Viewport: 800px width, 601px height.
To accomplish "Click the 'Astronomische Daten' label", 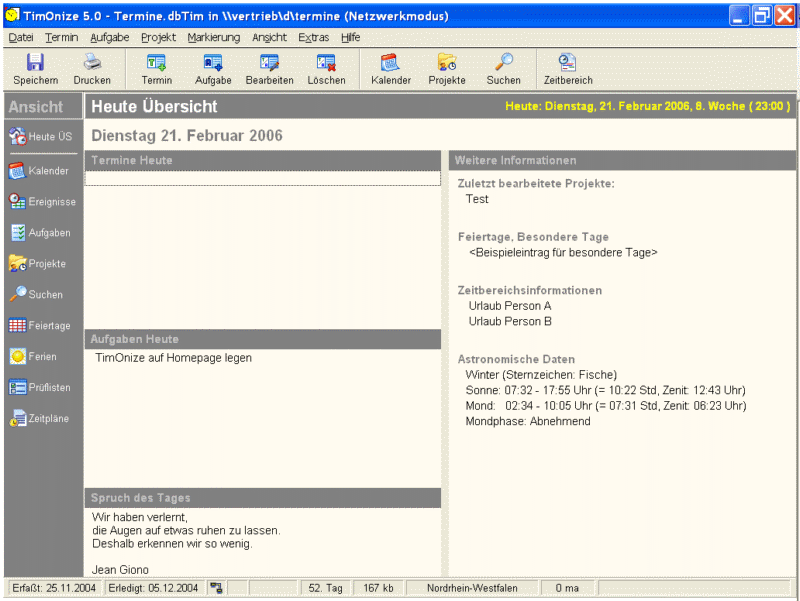I will (516, 359).
